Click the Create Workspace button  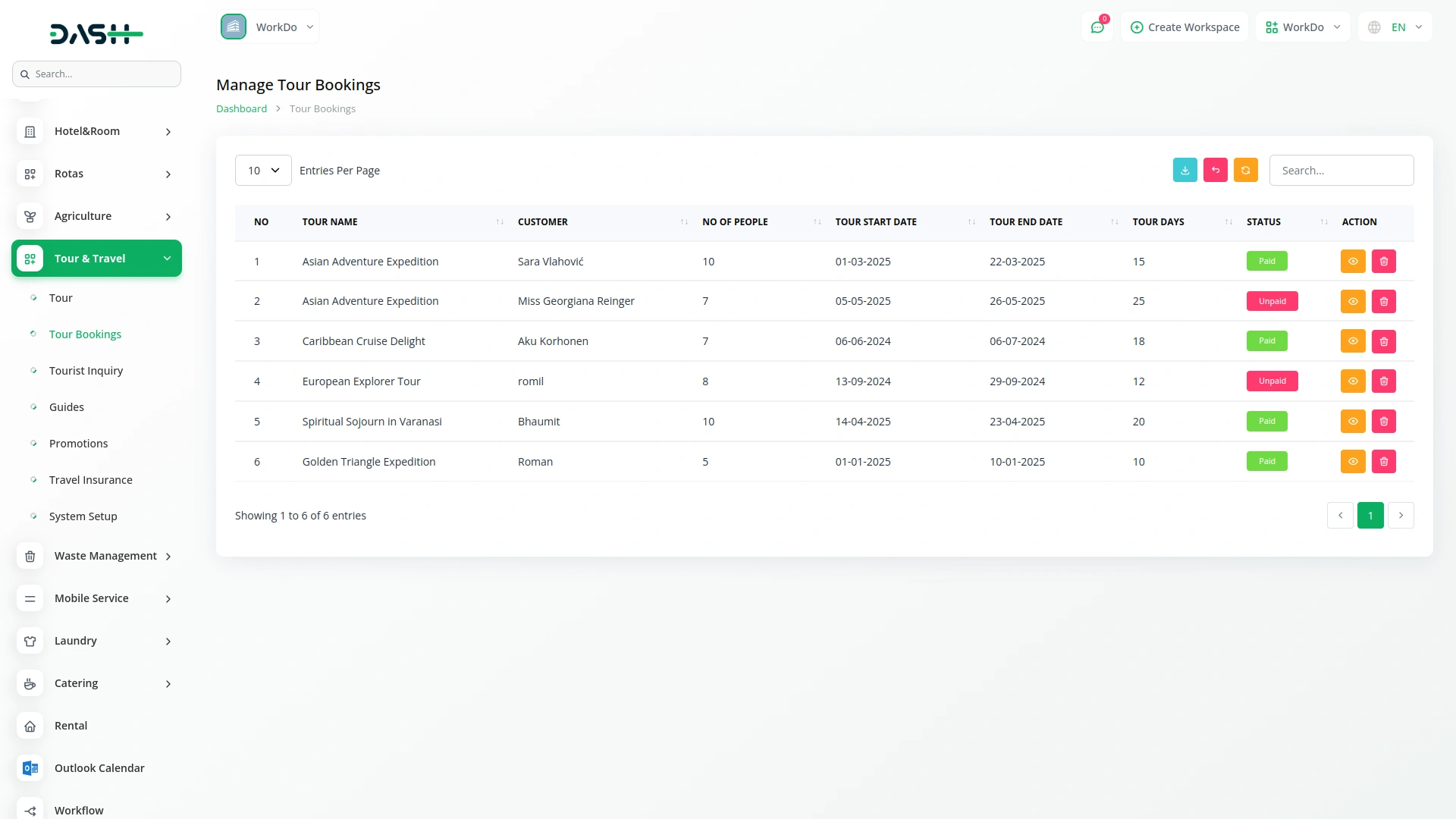click(x=1185, y=27)
